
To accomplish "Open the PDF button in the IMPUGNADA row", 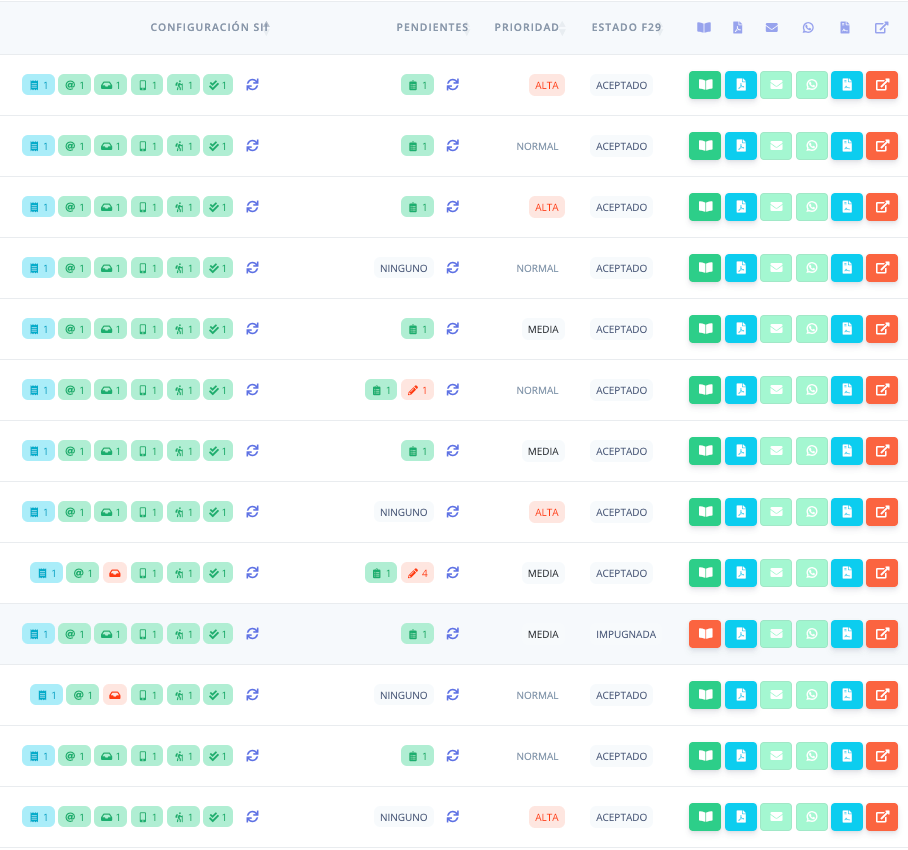I will 741,633.
